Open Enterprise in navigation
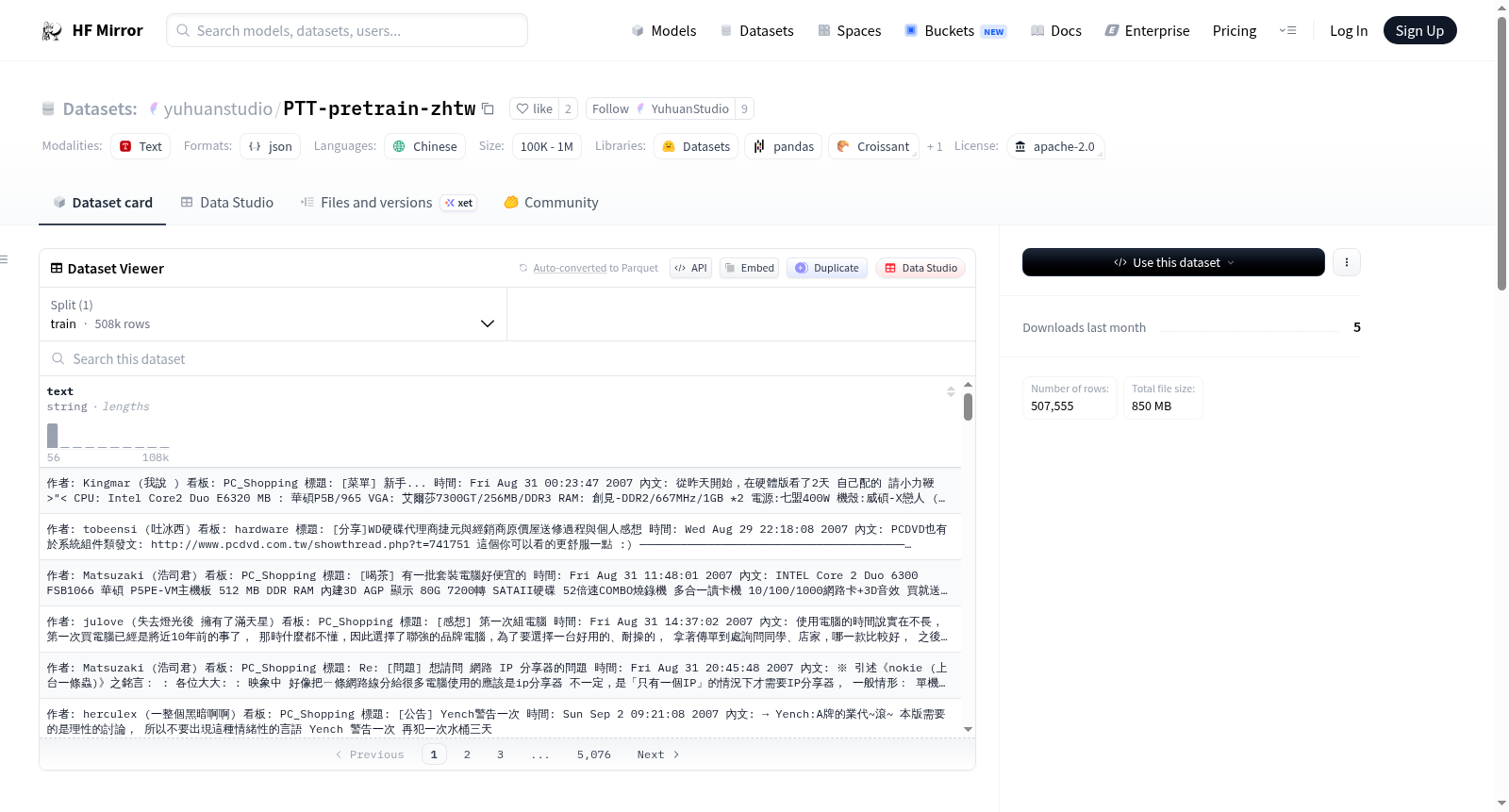 tap(1147, 30)
